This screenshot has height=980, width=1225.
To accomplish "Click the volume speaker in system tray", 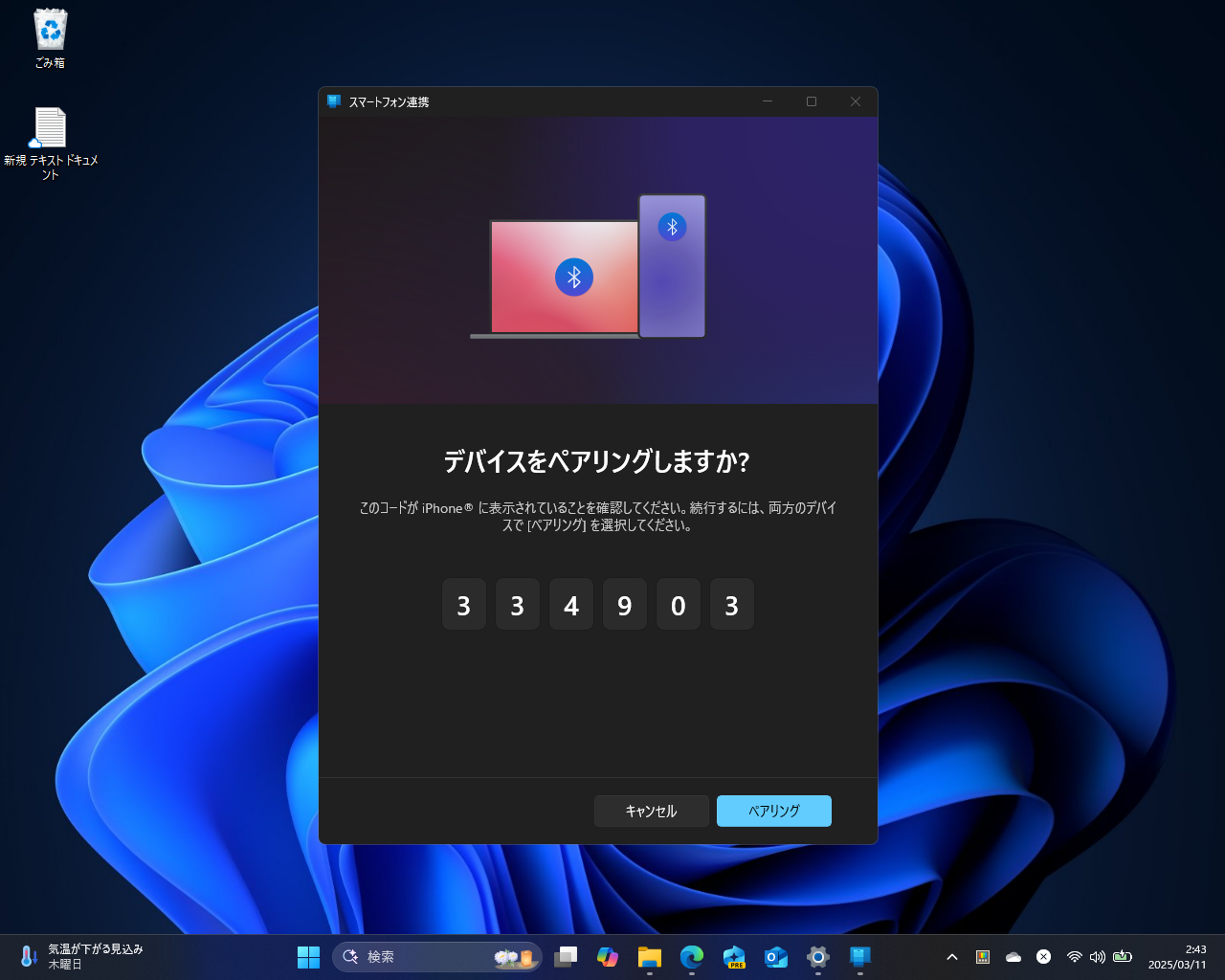I will 1096,956.
